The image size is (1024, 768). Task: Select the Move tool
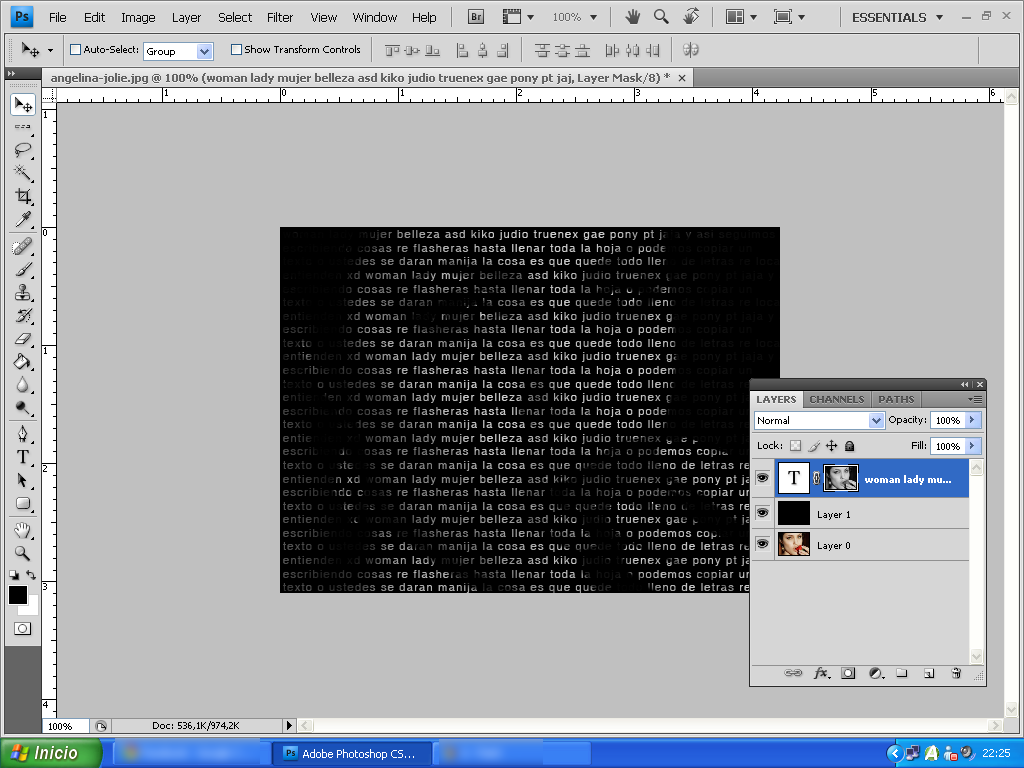click(22, 104)
